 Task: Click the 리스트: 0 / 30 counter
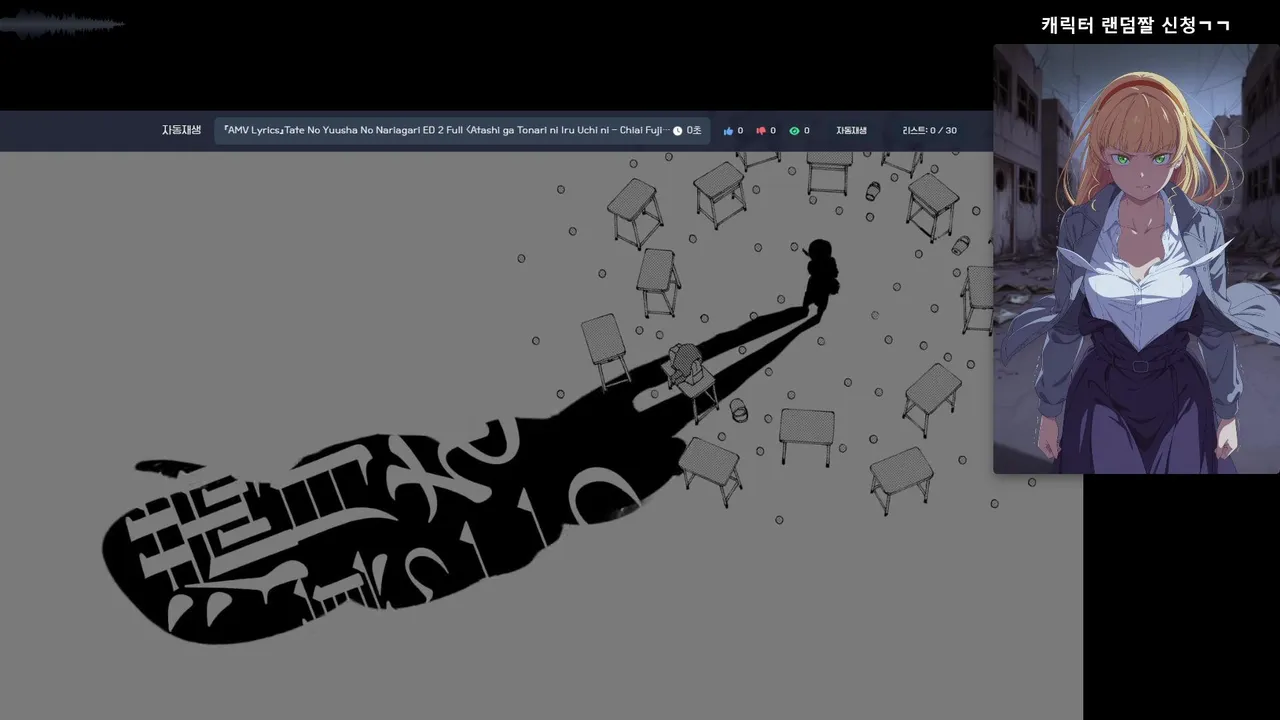pyautogui.click(x=929, y=131)
